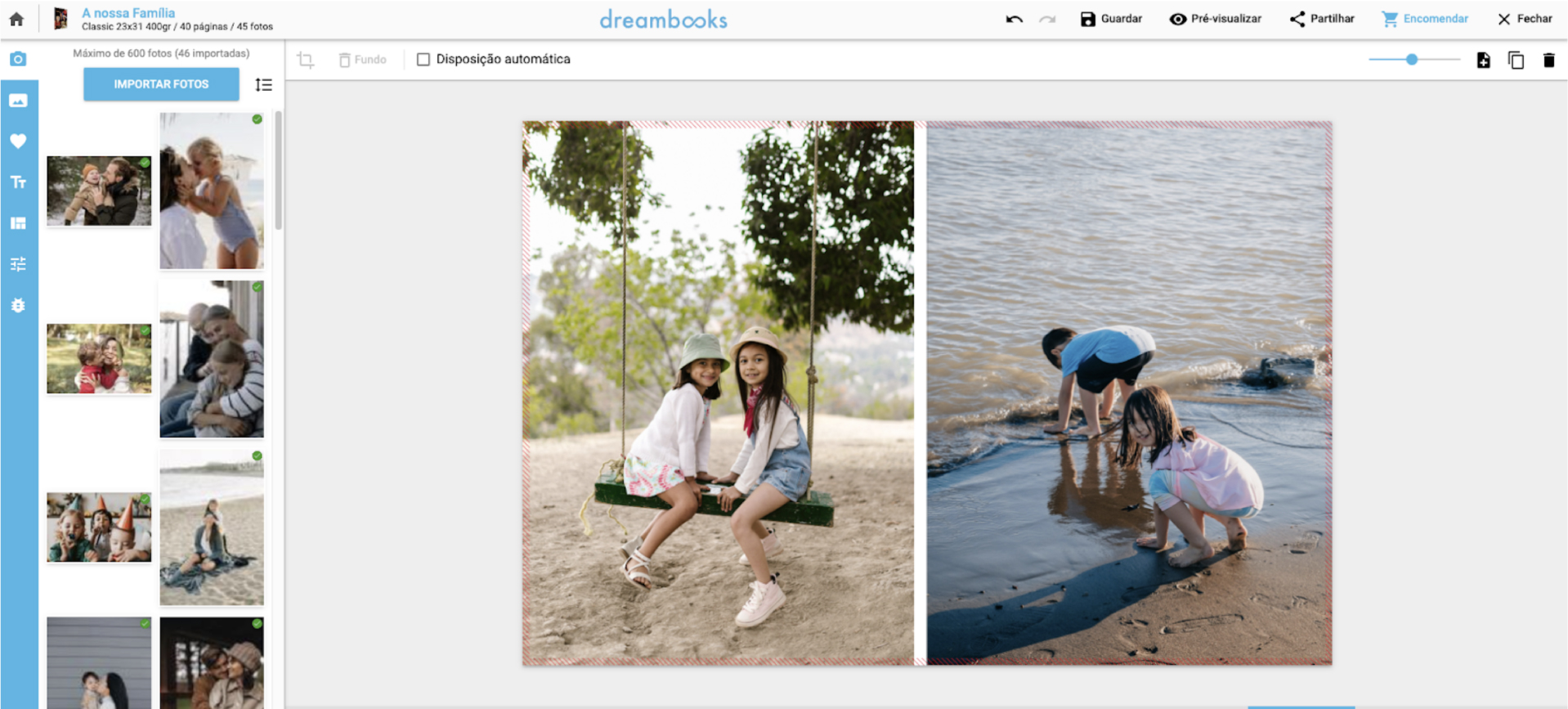Open the page layouts panel

point(18,223)
